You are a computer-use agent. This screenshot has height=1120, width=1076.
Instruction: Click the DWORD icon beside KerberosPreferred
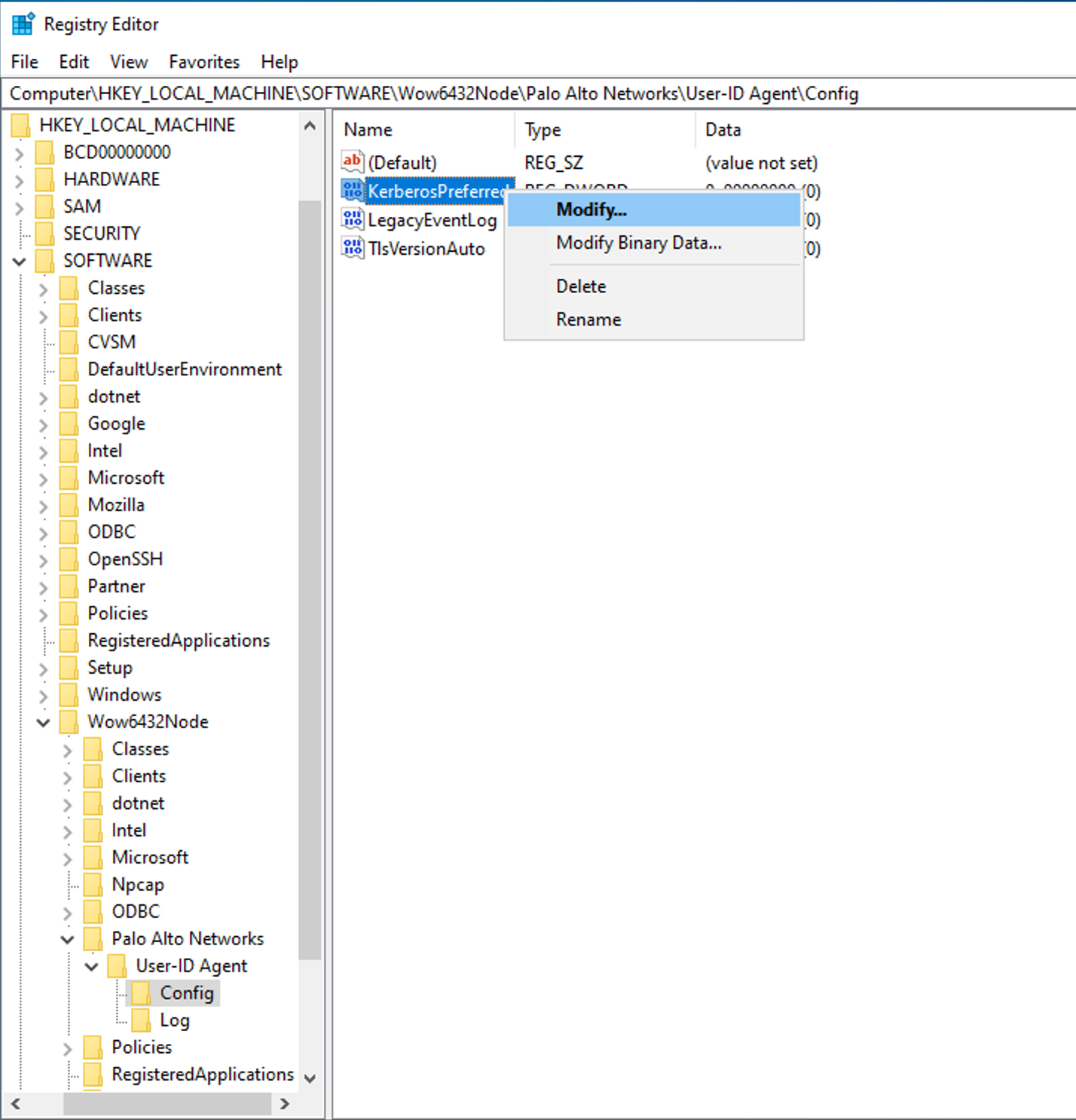351,190
